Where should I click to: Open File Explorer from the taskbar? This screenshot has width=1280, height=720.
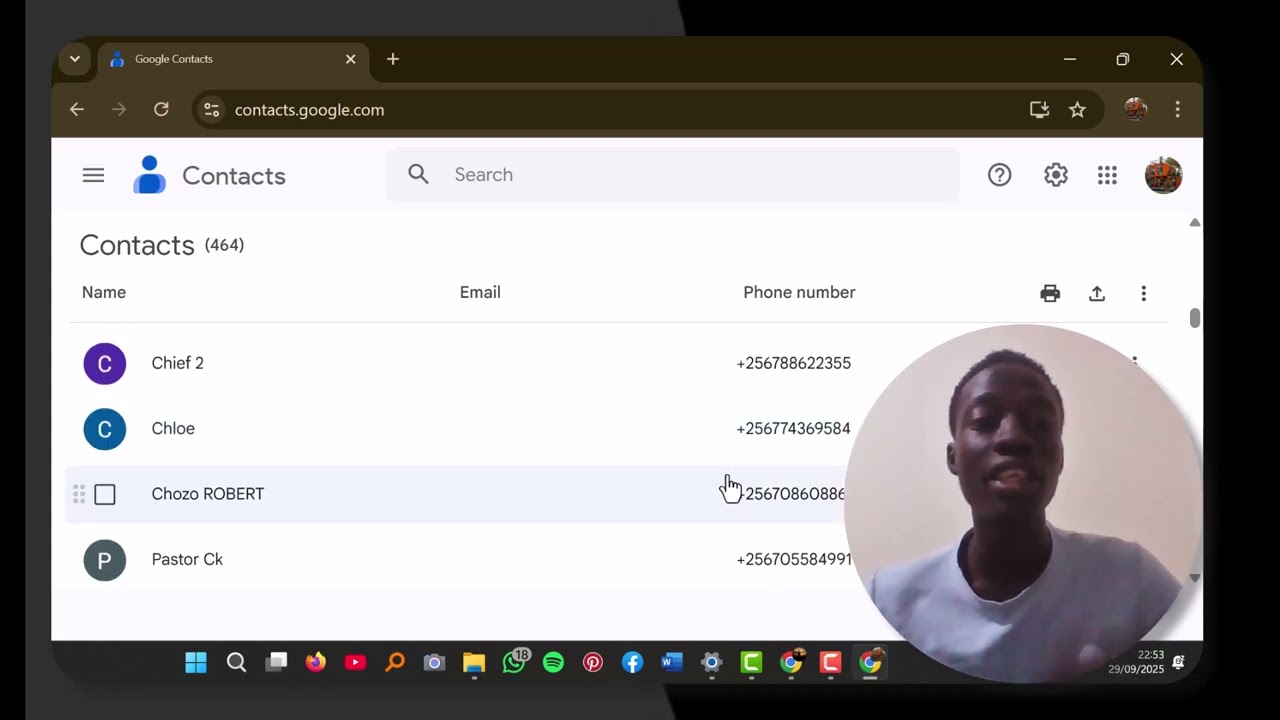click(x=474, y=662)
